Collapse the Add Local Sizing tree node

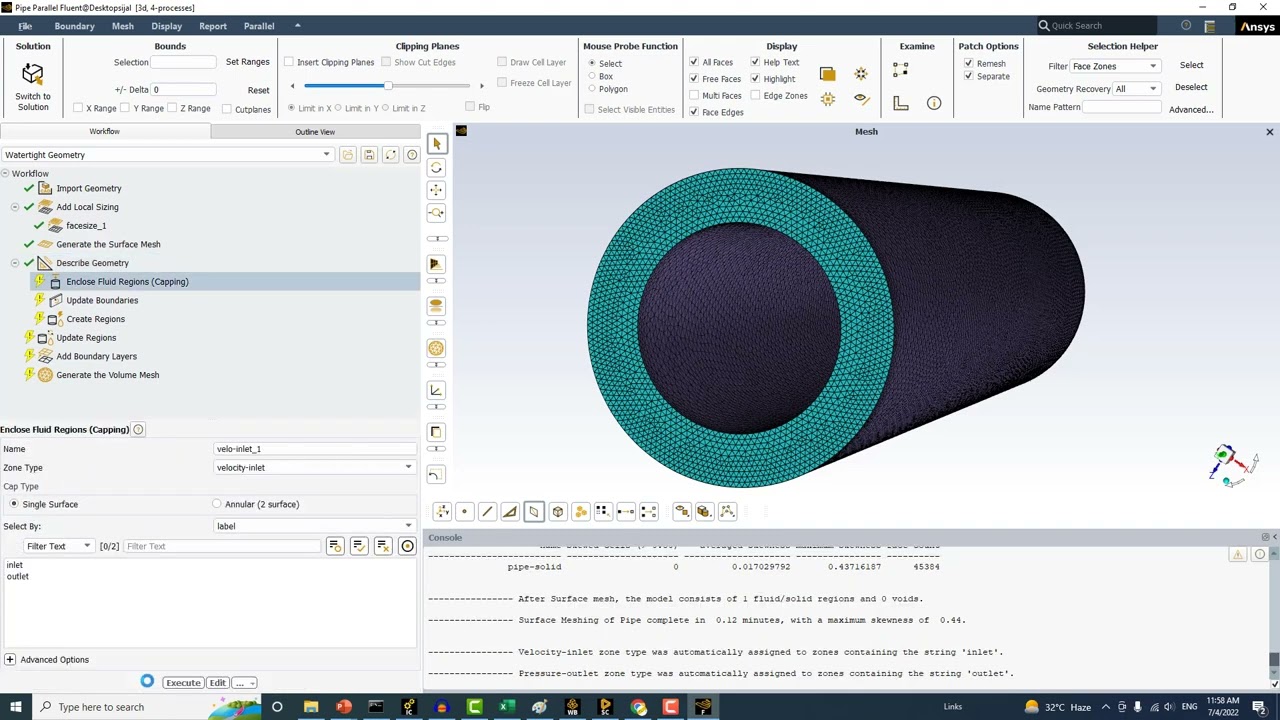click(15, 207)
